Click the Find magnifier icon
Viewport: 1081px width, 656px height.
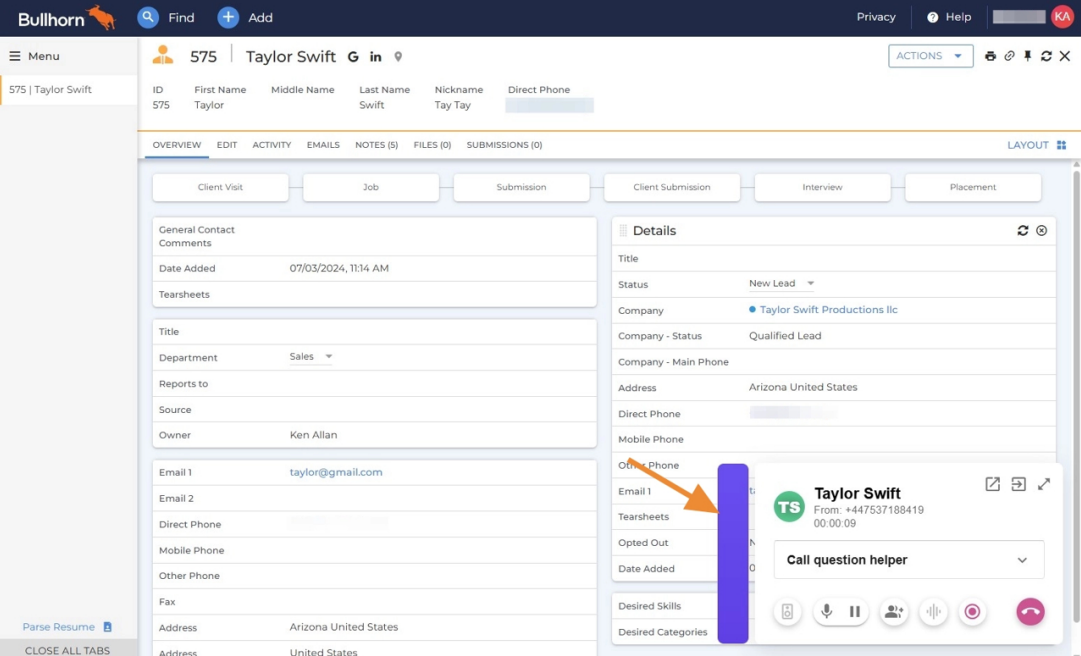[148, 17]
